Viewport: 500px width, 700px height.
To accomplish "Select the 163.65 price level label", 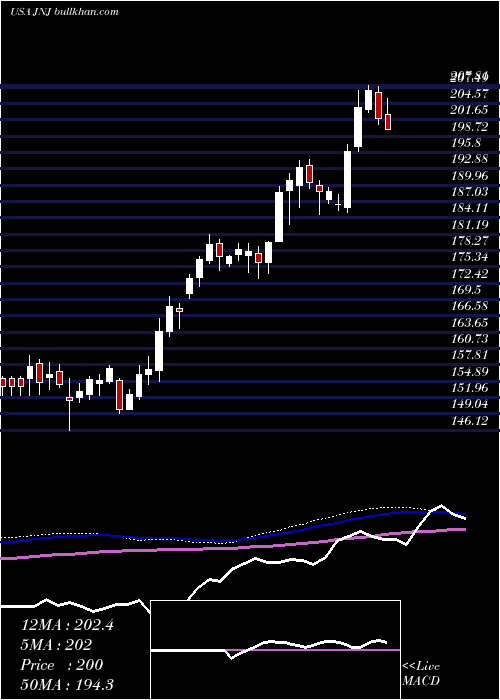I will [x=469, y=322].
